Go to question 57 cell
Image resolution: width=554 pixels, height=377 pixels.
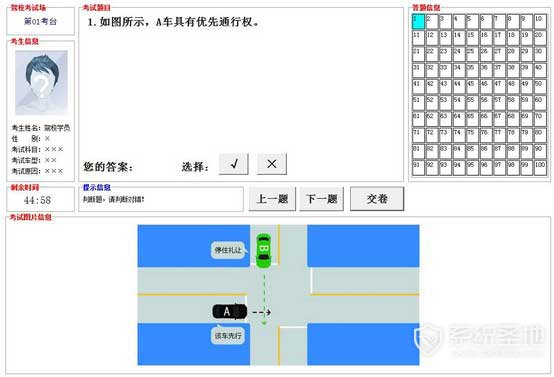point(500,103)
